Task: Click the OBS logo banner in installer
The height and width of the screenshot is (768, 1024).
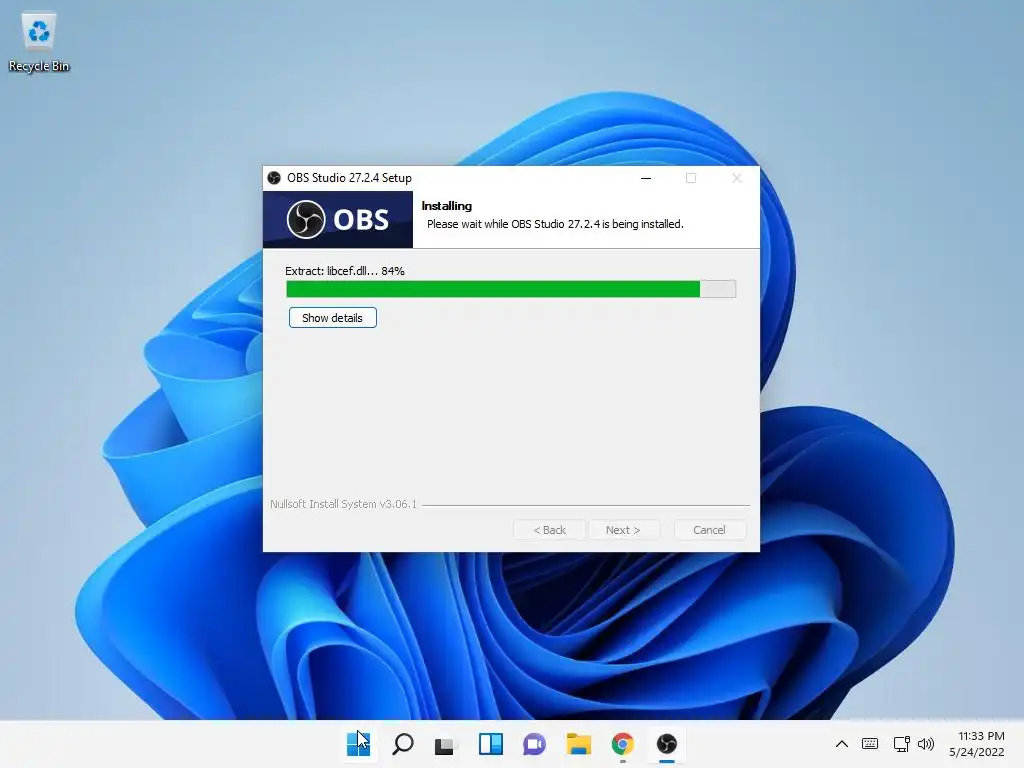Action: [x=338, y=219]
